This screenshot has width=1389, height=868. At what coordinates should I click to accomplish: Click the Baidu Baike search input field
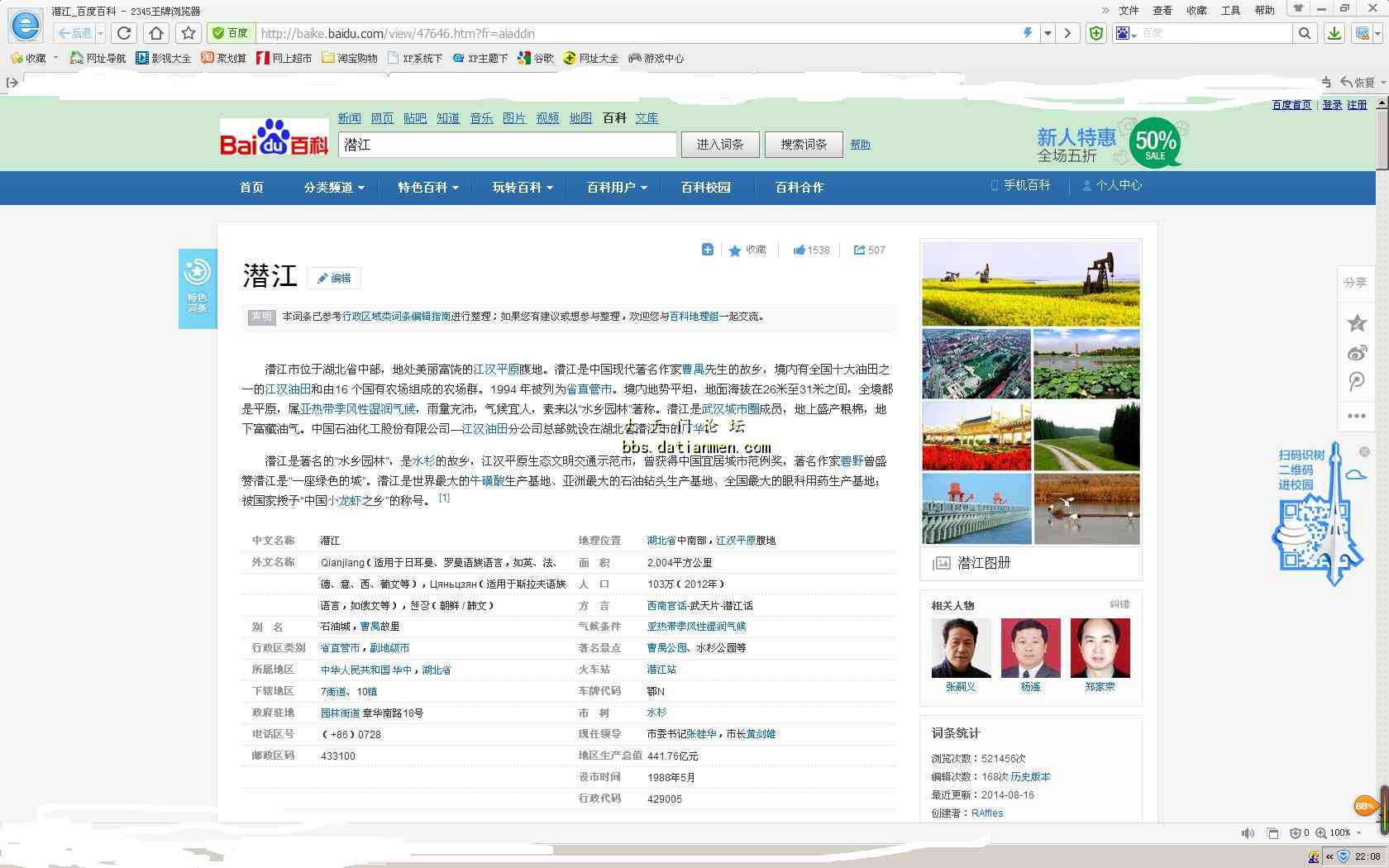[507, 145]
